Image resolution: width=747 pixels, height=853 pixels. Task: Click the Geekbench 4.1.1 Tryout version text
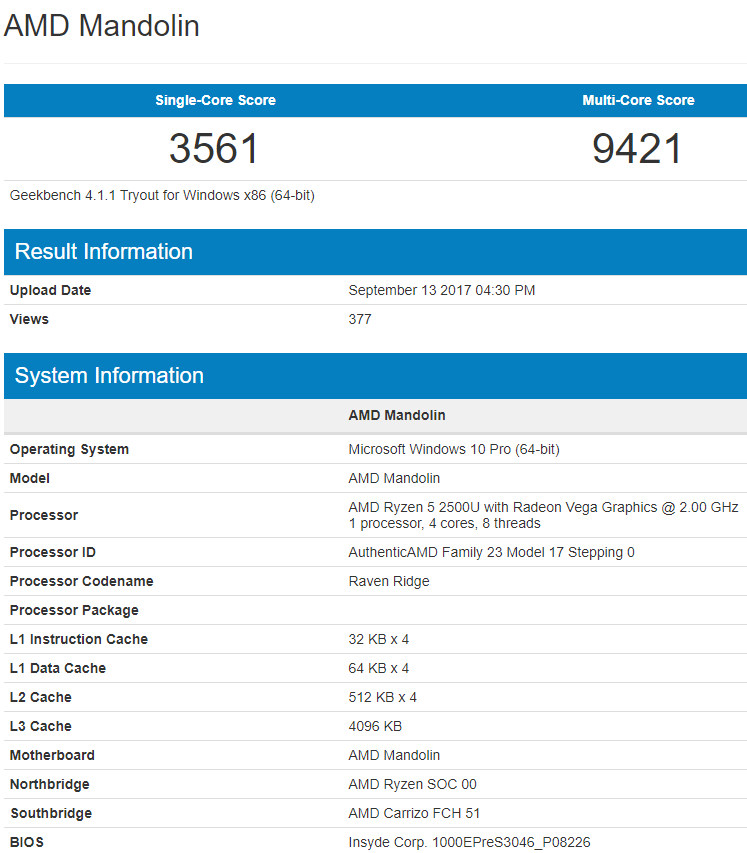click(x=162, y=196)
